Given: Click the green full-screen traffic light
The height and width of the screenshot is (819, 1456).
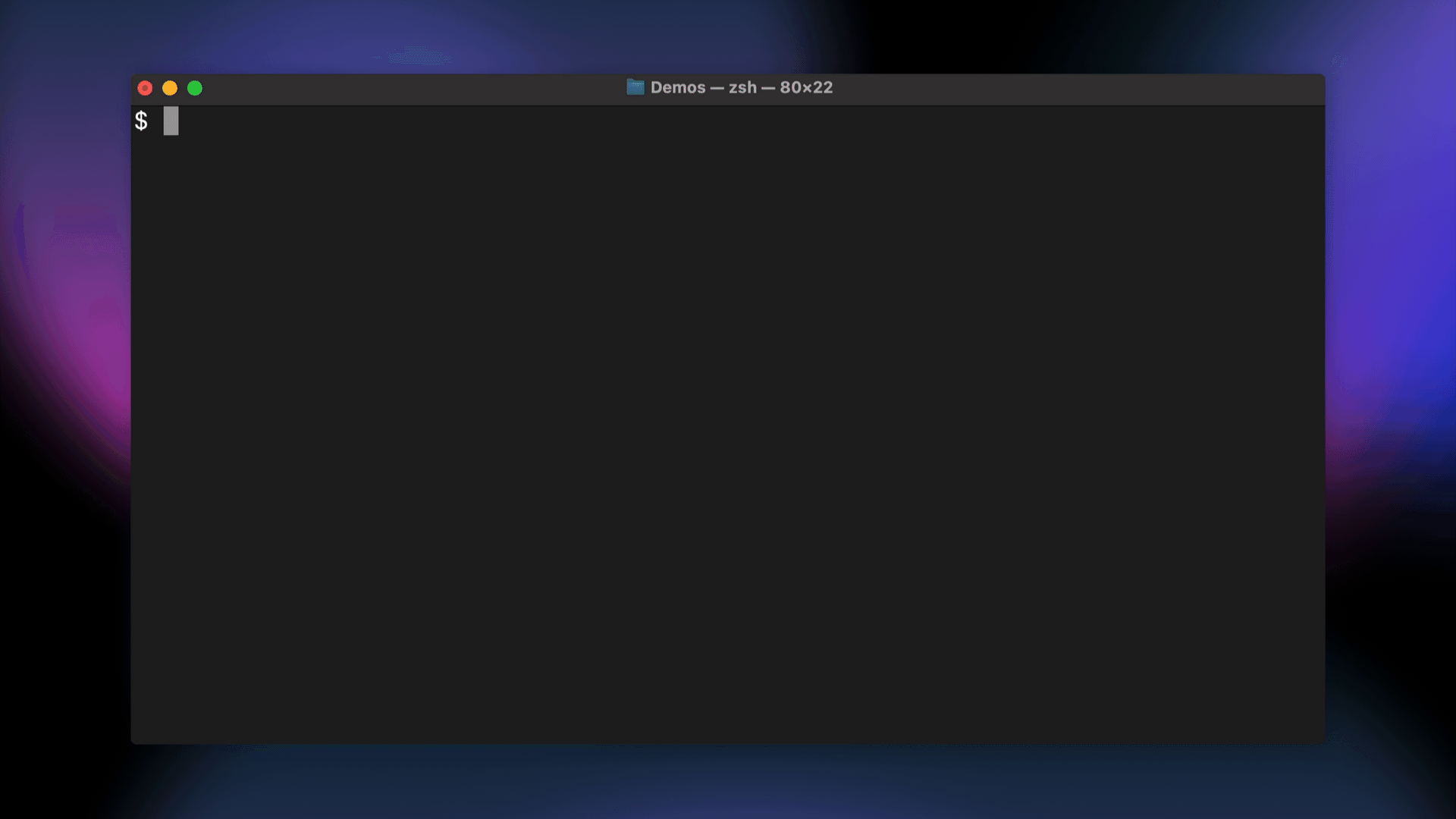Looking at the screenshot, I should (x=195, y=88).
